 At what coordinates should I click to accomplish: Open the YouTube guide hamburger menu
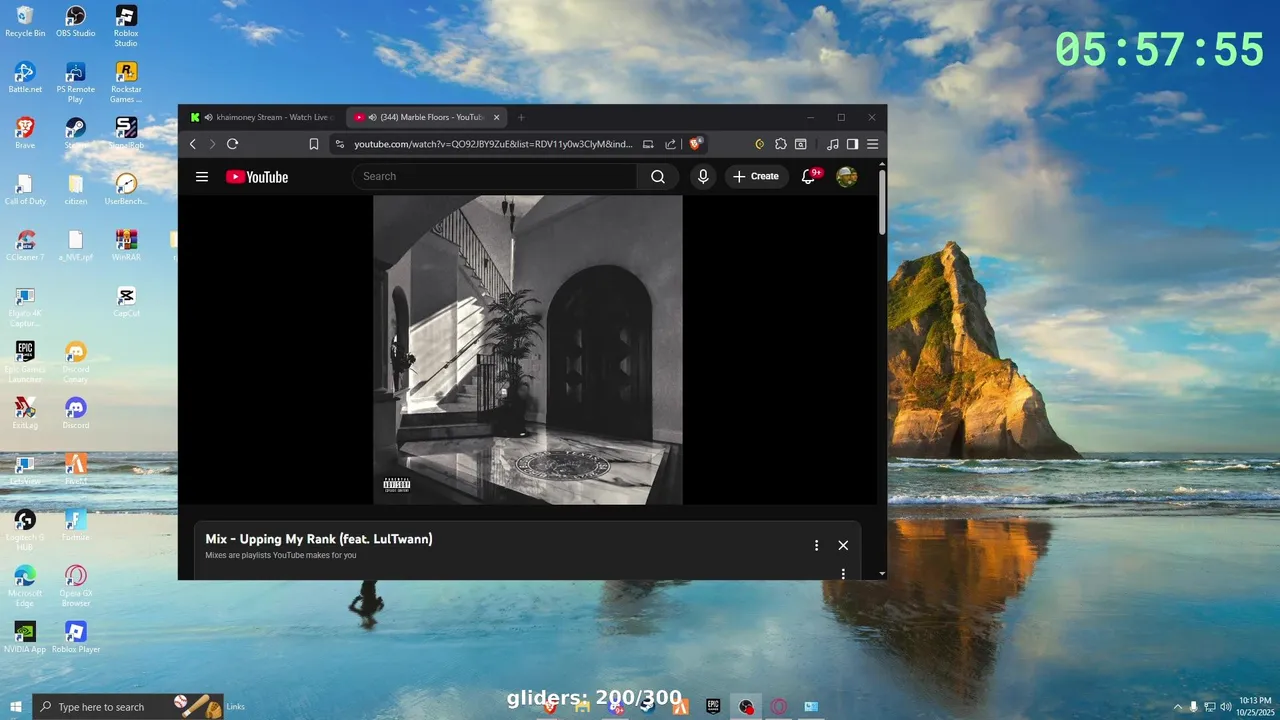coord(202,177)
